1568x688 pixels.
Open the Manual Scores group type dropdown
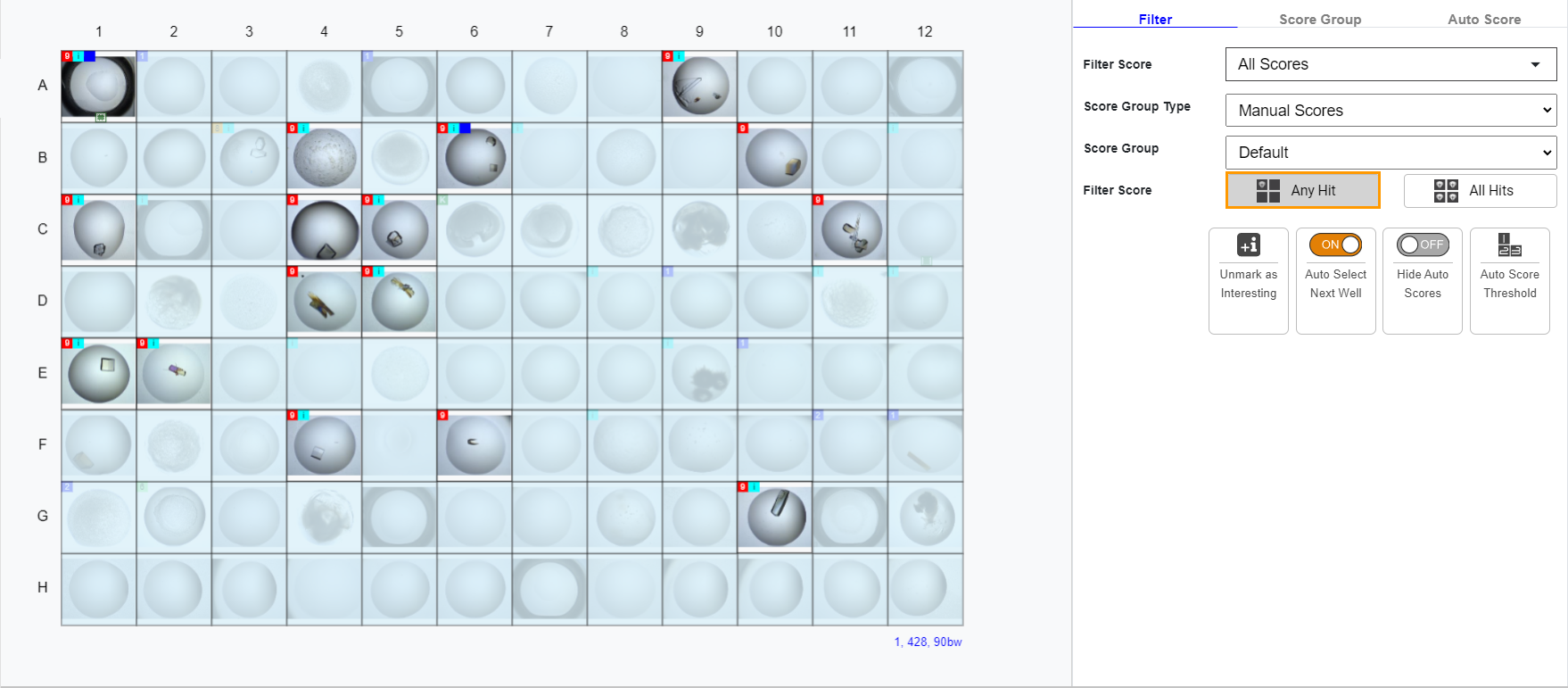point(1391,111)
